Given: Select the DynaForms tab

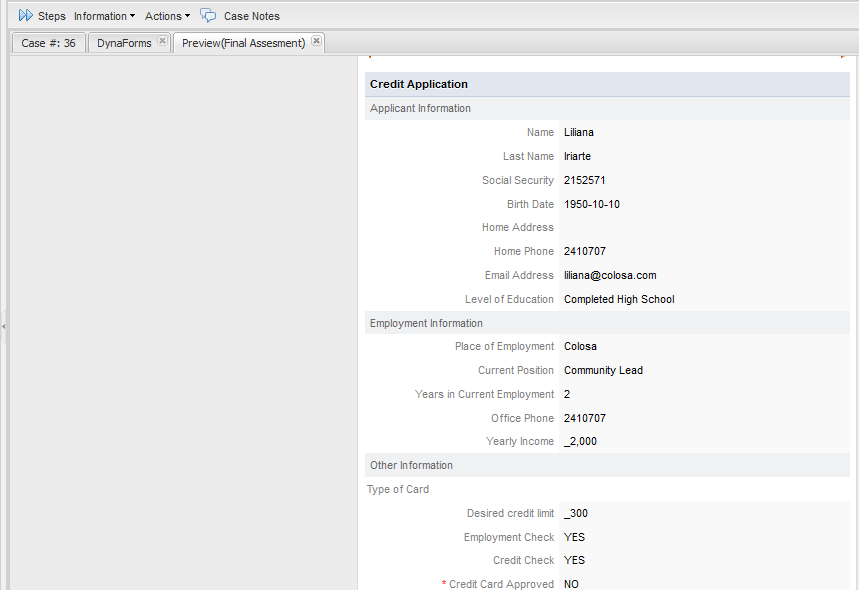Looking at the screenshot, I should point(124,43).
